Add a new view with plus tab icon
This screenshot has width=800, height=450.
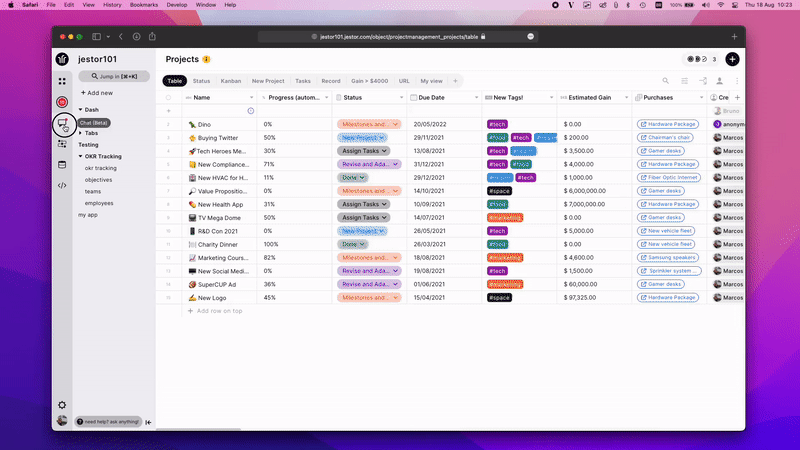click(455, 81)
